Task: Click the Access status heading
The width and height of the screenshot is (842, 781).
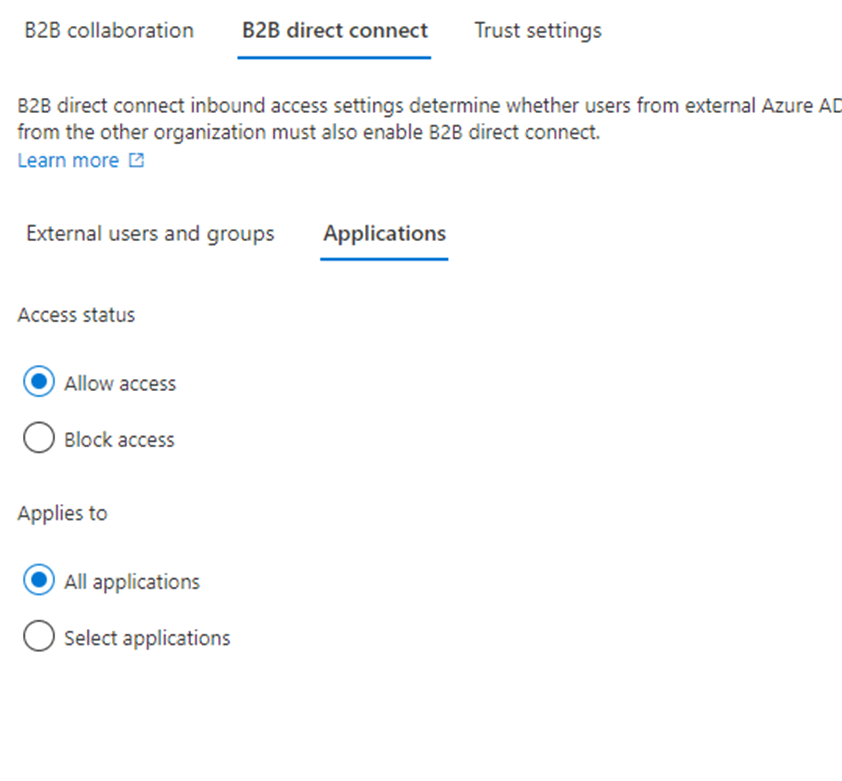Action: point(76,315)
